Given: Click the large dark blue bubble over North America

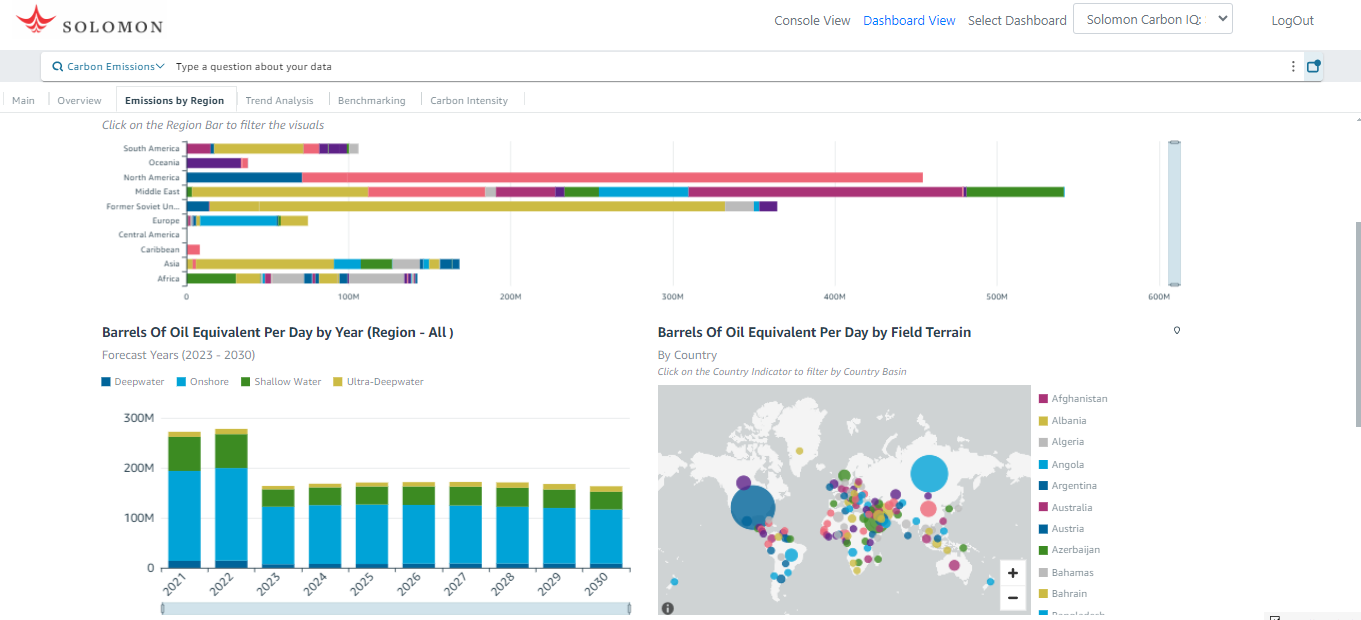Looking at the screenshot, I should pos(753,506).
